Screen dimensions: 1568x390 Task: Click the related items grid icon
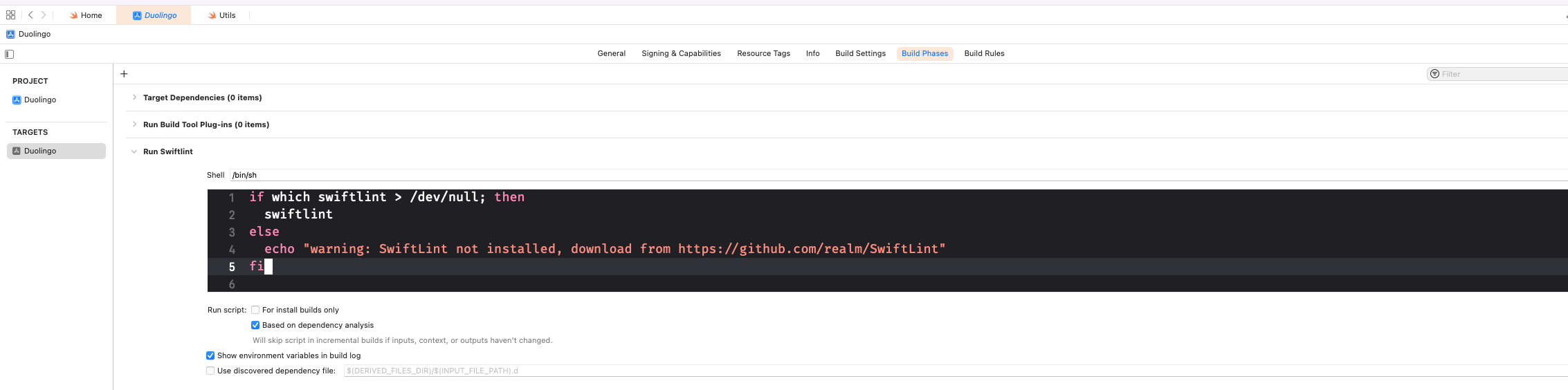pos(10,15)
